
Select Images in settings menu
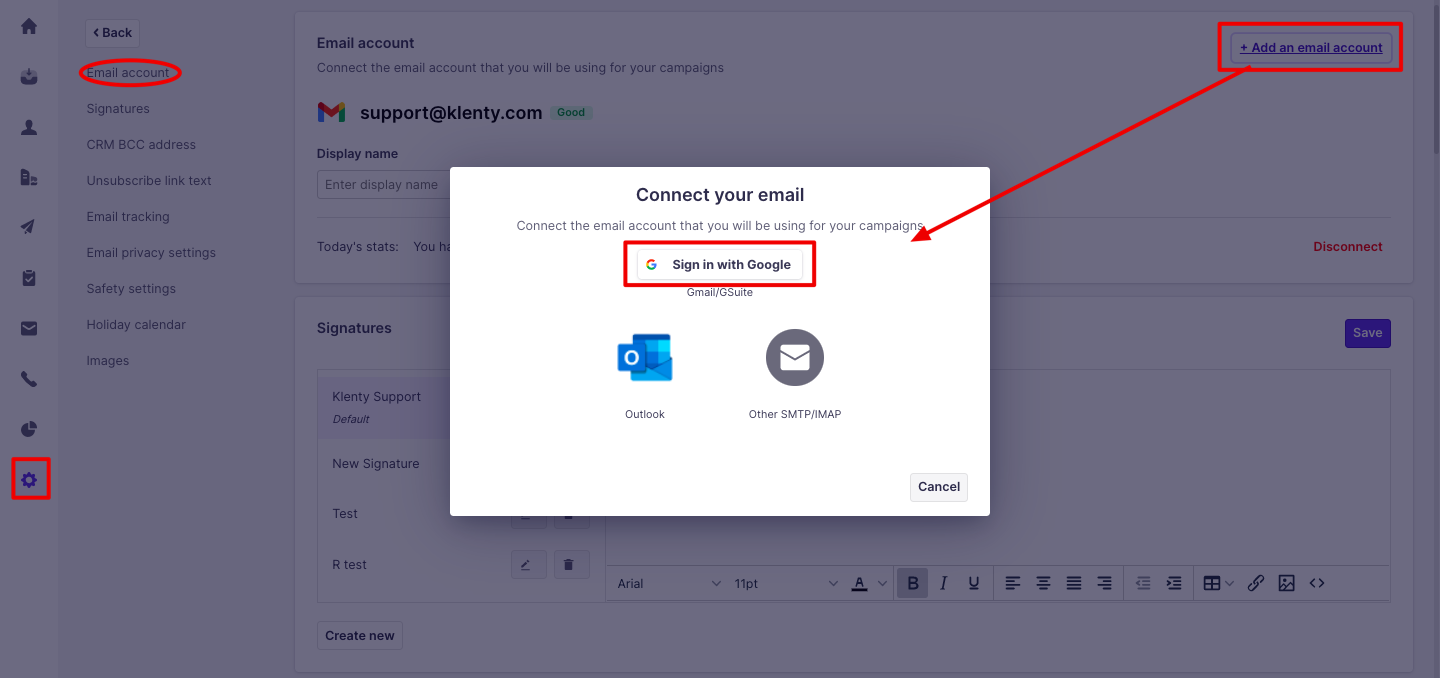pos(108,361)
